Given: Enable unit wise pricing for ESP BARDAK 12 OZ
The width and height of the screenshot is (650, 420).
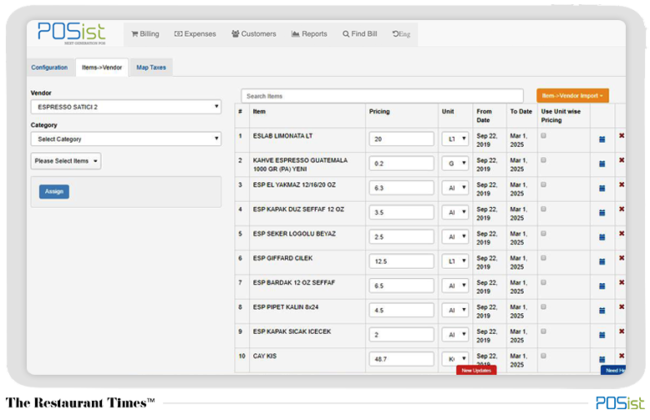Looking at the screenshot, I should 543,282.
